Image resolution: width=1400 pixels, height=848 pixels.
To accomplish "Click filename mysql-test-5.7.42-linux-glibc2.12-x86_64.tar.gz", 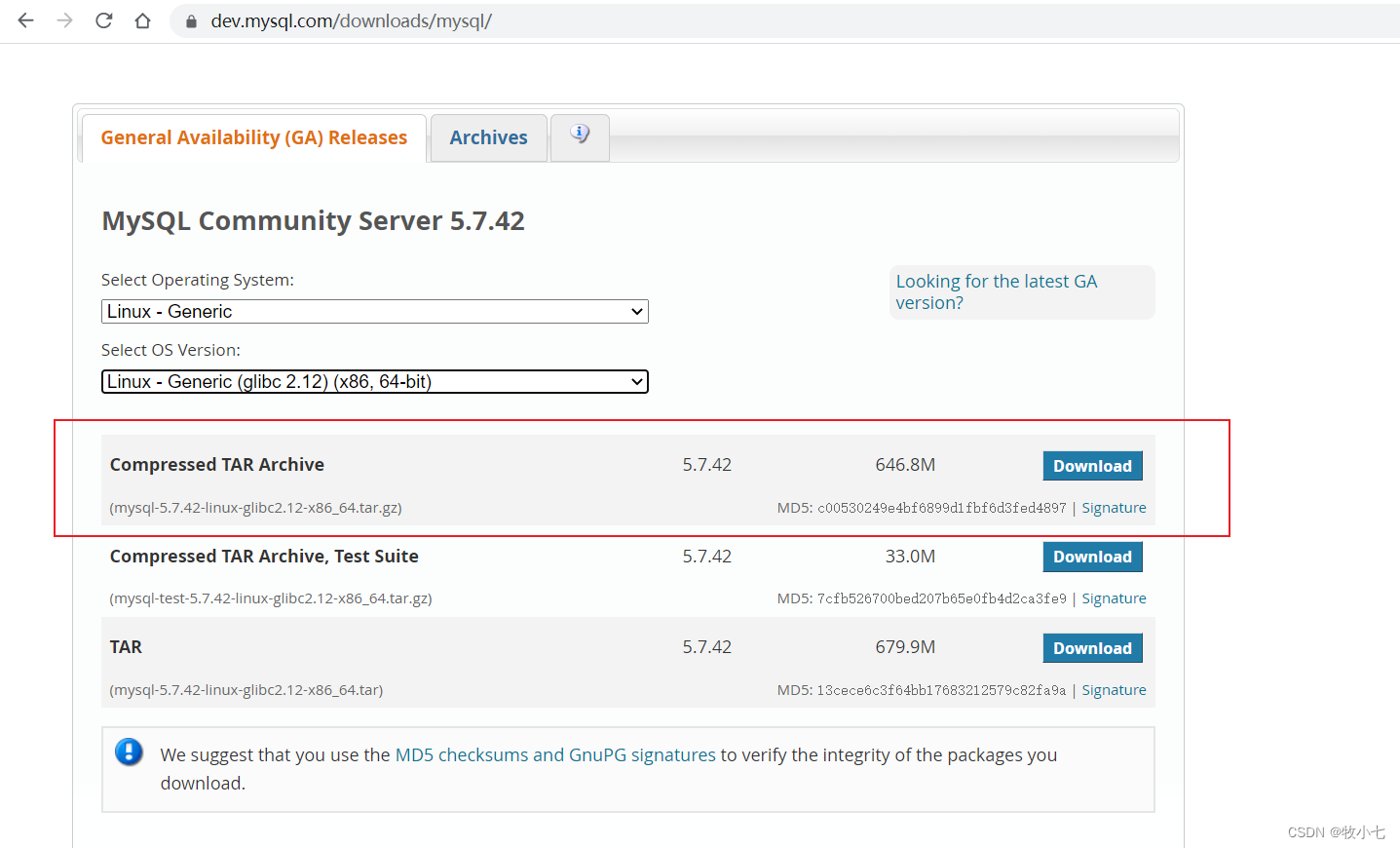I will click(271, 598).
